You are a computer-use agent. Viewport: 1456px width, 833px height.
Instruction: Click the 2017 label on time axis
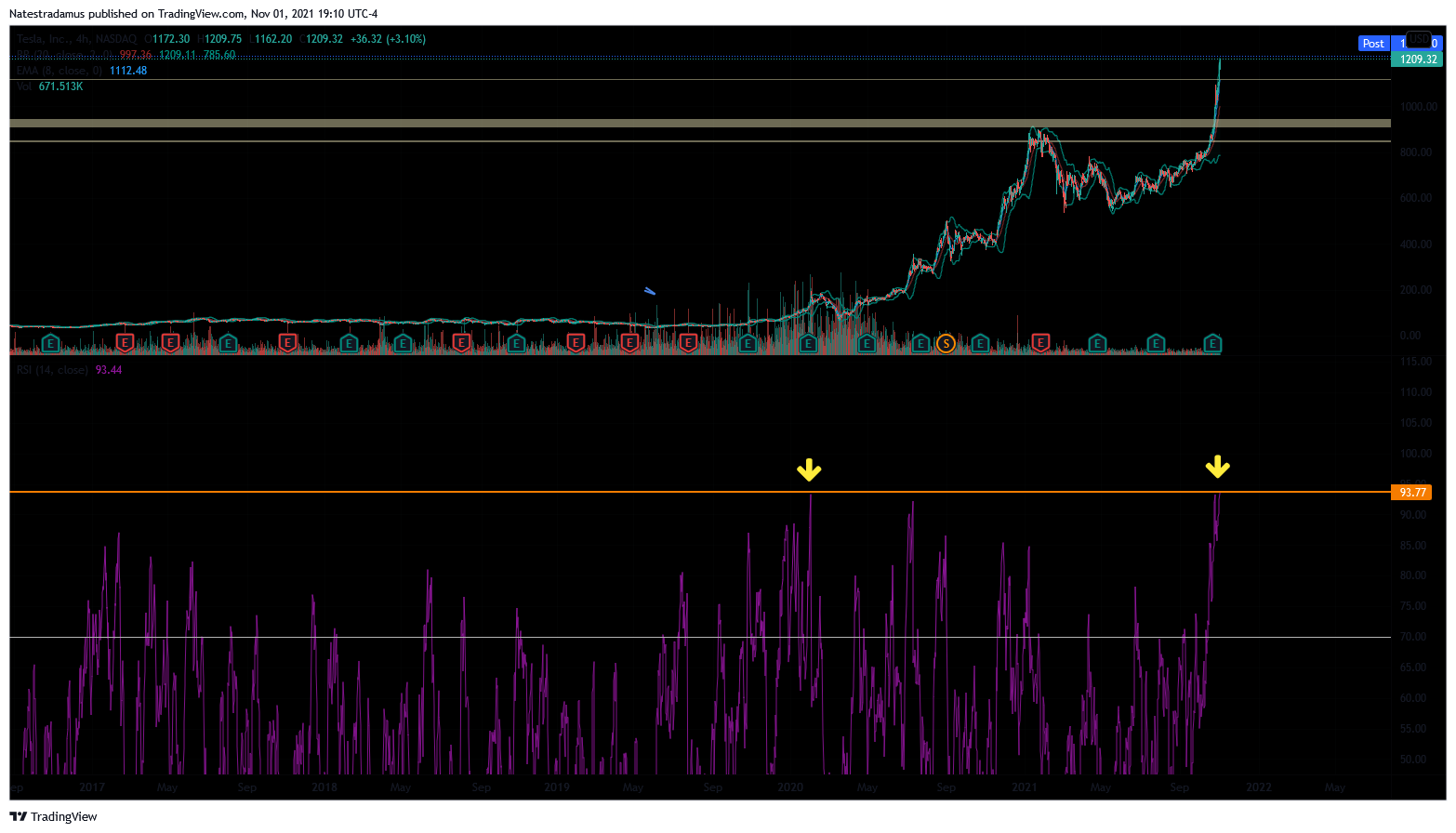tap(92, 787)
